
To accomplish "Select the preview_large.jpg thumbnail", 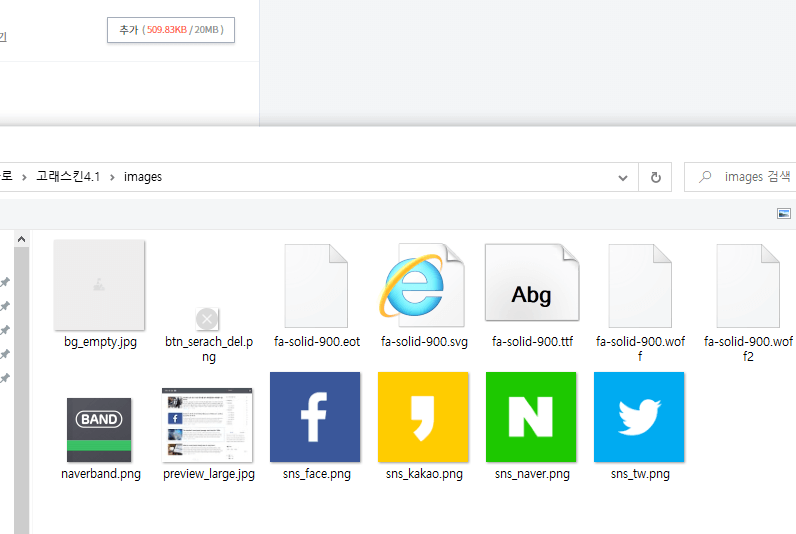I will (207, 425).
